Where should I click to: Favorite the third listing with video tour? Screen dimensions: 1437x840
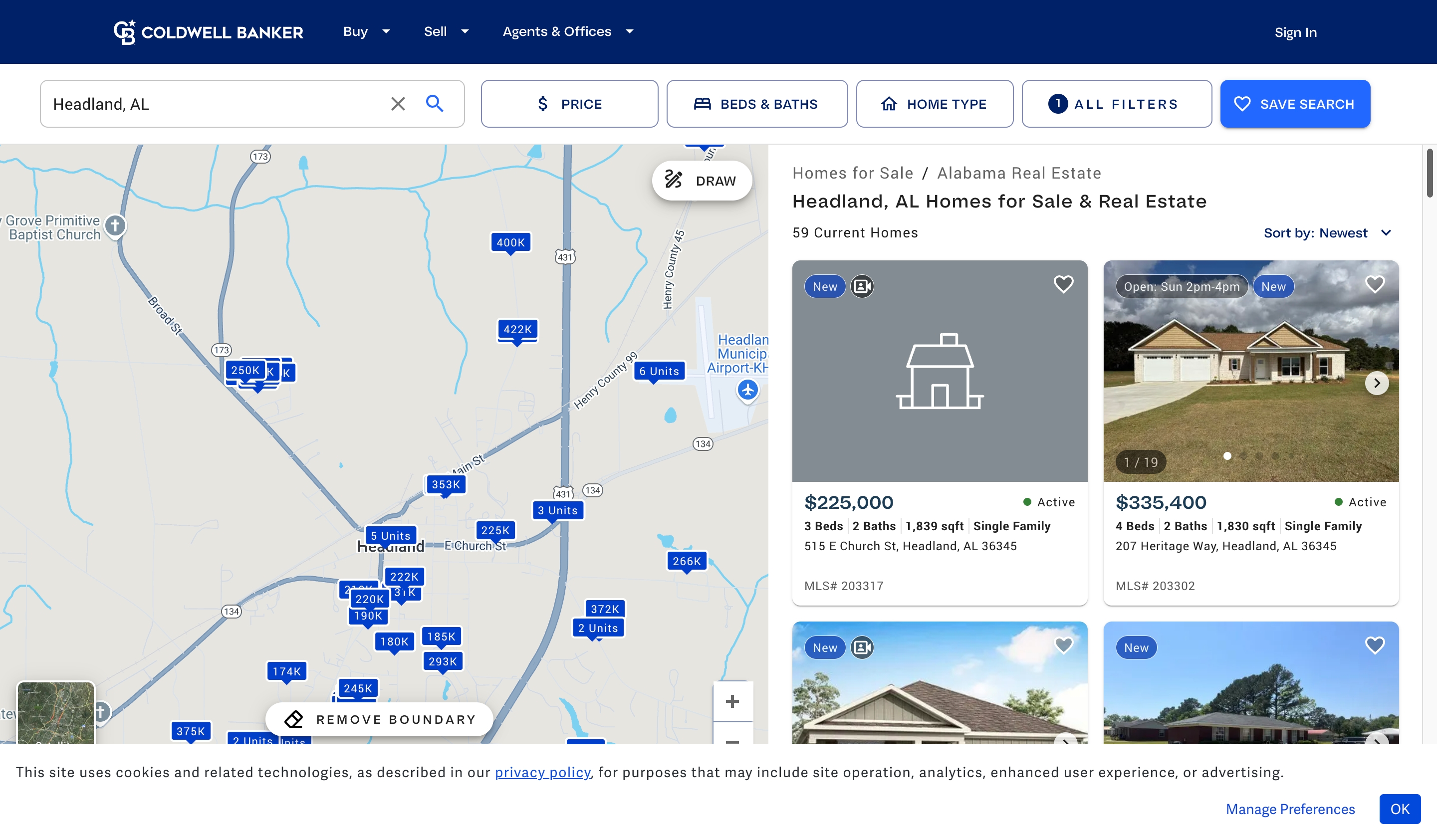click(1063, 645)
